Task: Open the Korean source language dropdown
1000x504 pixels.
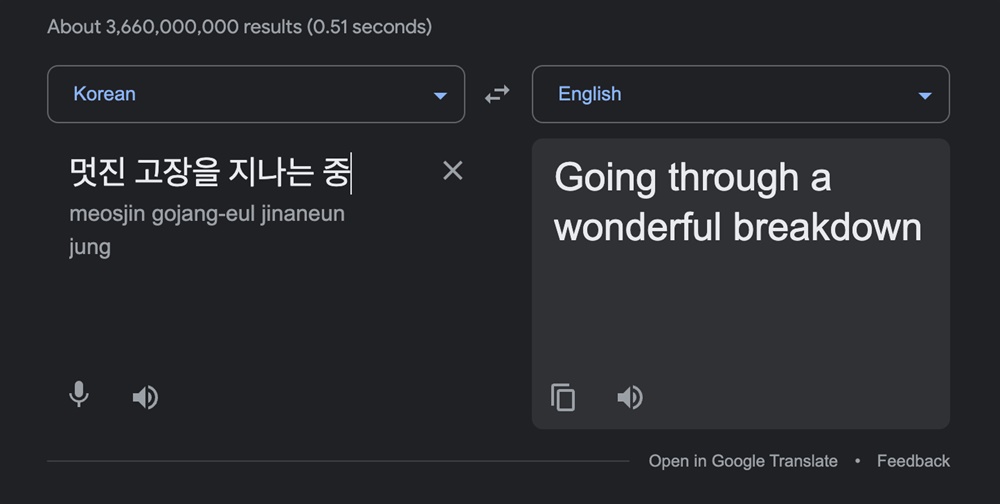Action: [x=256, y=94]
